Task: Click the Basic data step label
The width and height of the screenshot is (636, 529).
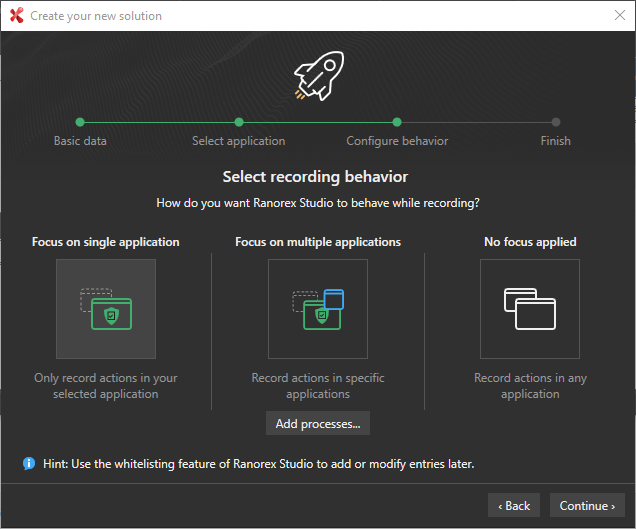Action: (80, 141)
